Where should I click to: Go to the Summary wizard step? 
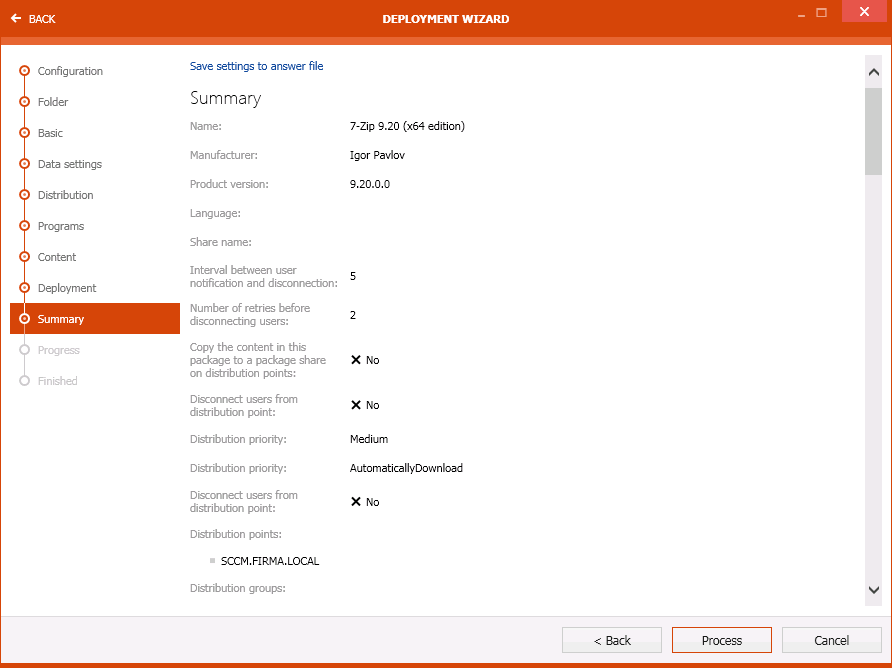[x=61, y=319]
